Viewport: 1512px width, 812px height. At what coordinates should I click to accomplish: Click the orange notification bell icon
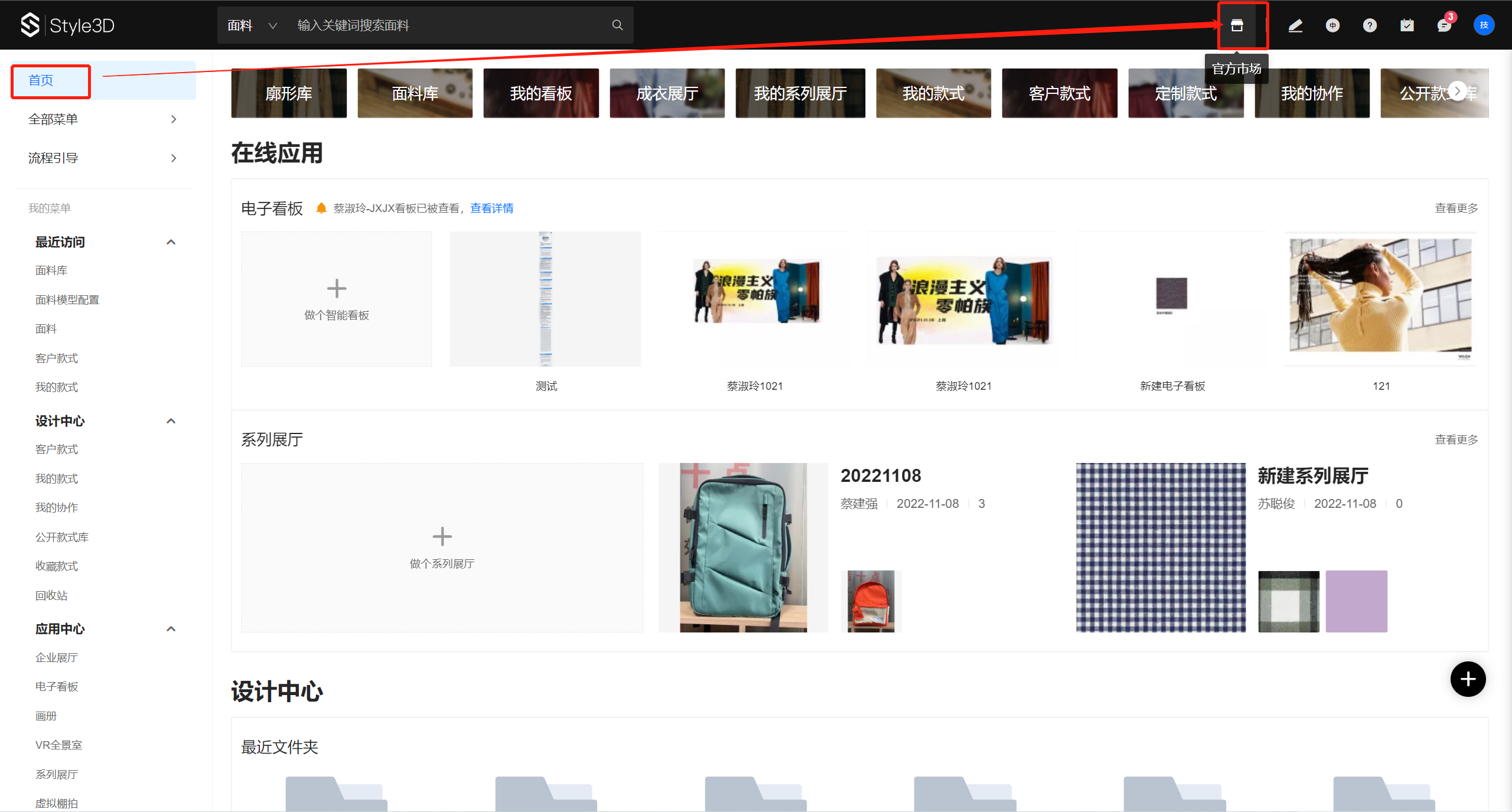[321, 208]
